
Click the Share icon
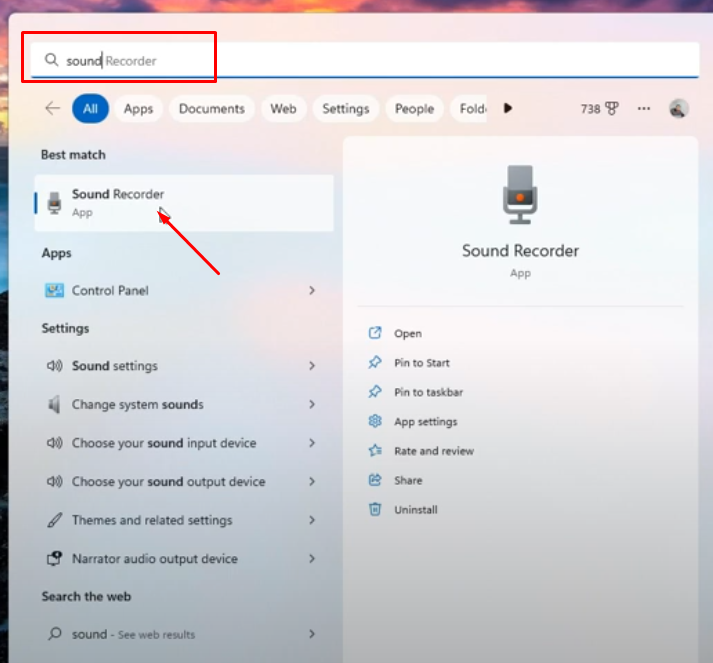(375, 480)
